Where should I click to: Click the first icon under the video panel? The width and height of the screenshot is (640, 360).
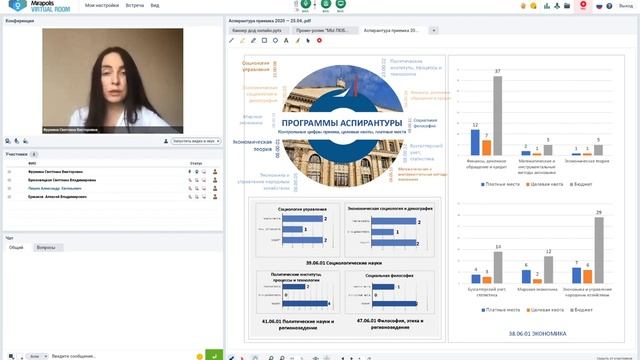(8, 141)
